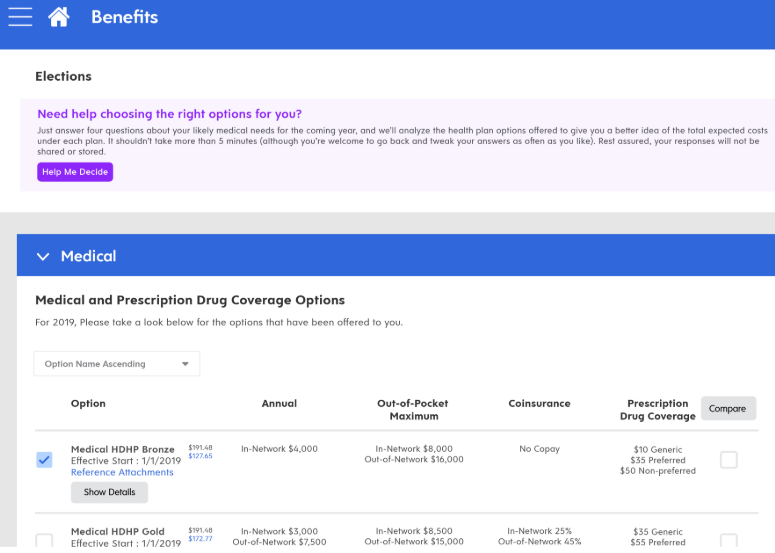Tick compare checkbox for Medical HDHP Bronze
The image size is (775, 553).
pos(729,460)
